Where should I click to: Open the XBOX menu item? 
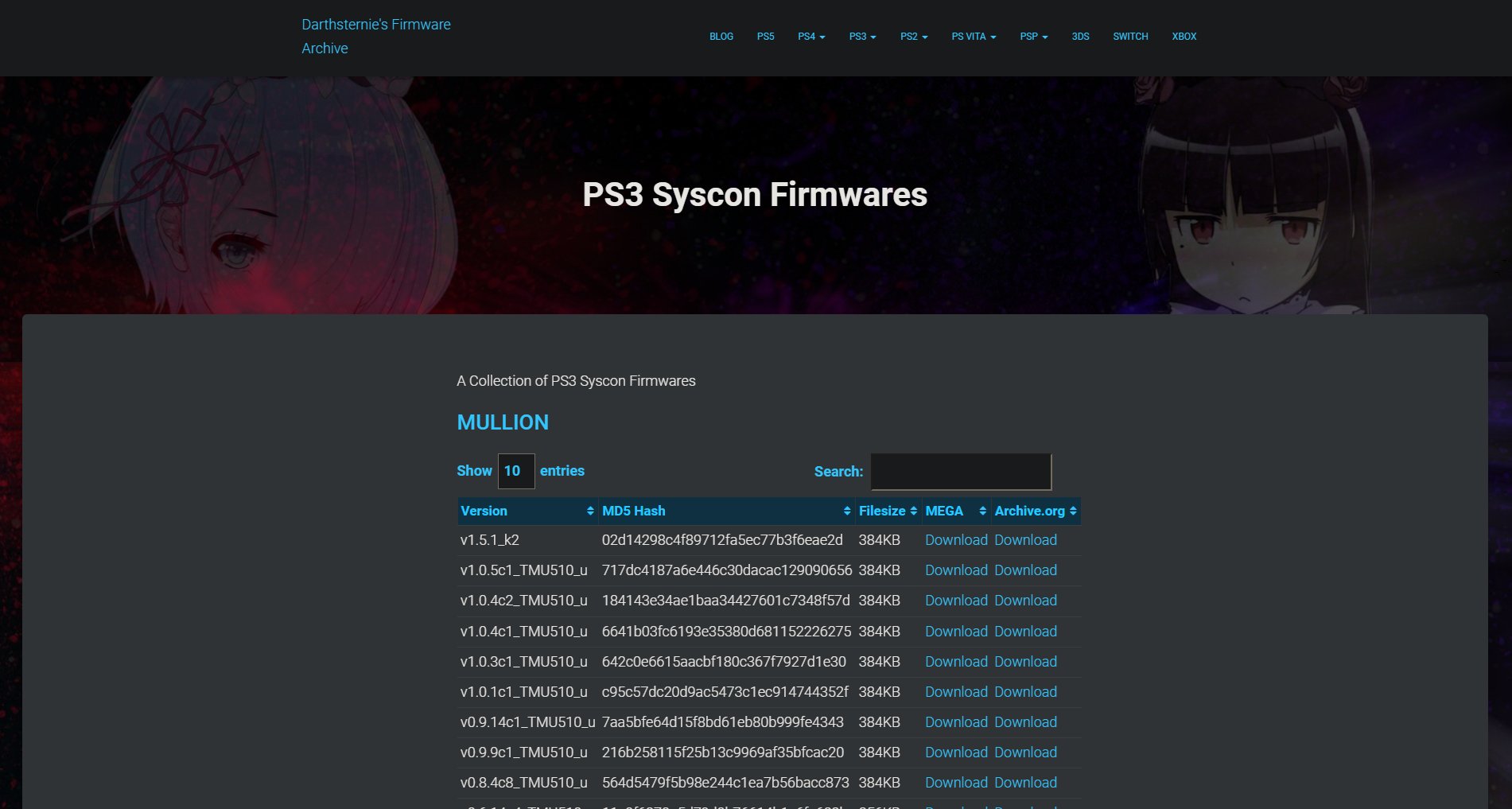pyautogui.click(x=1184, y=37)
